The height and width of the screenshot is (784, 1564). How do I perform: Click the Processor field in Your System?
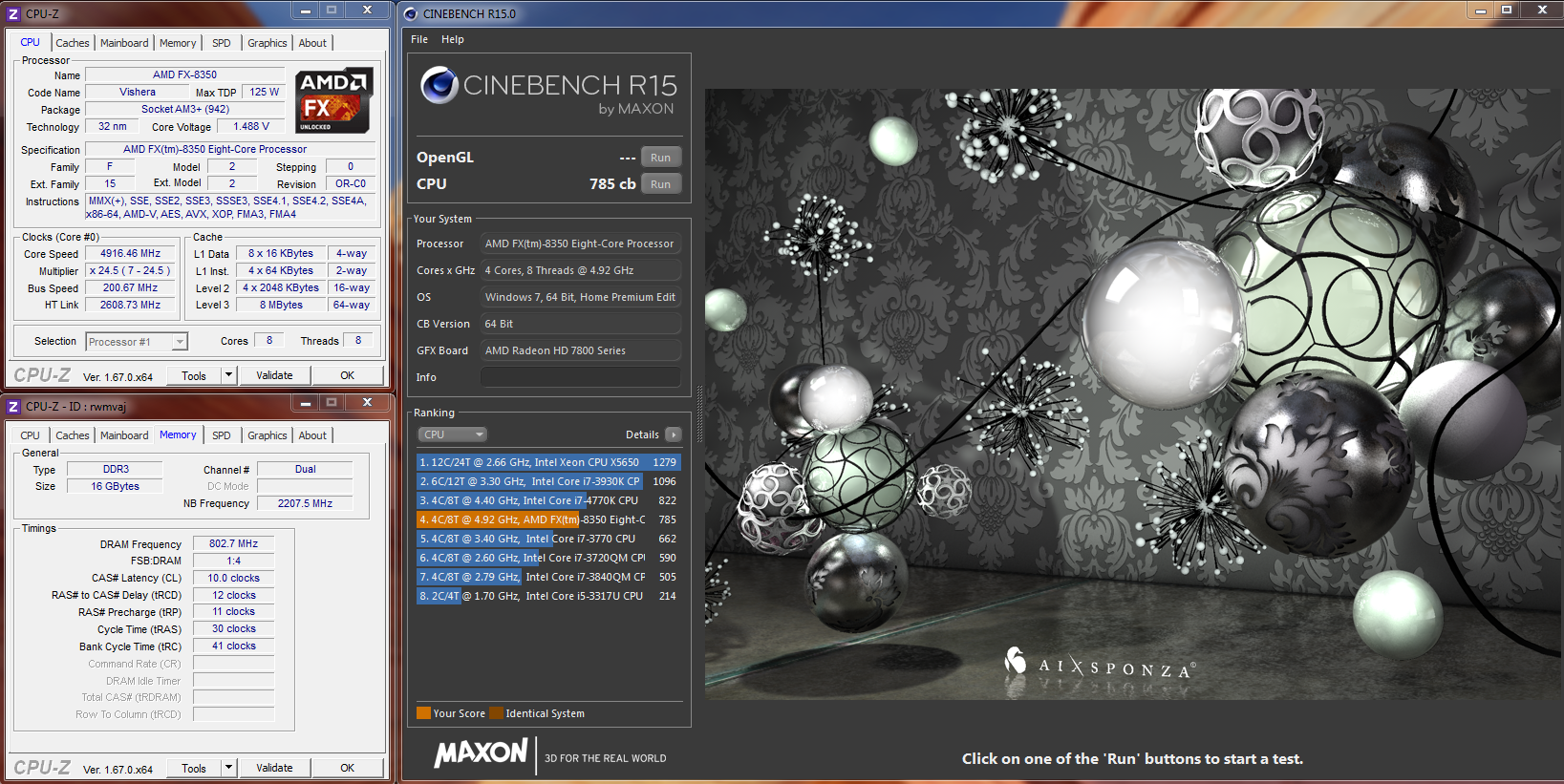pyautogui.click(x=580, y=244)
